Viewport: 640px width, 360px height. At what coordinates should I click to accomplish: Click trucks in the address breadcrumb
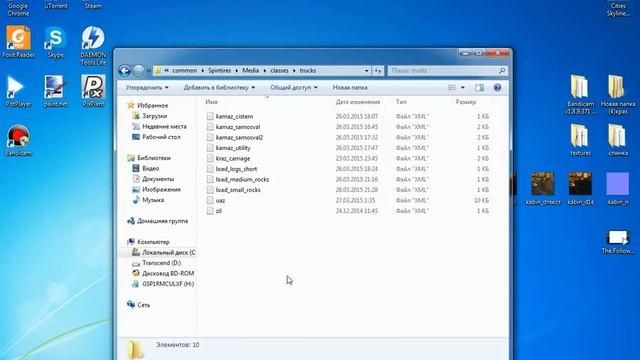coord(308,71)
